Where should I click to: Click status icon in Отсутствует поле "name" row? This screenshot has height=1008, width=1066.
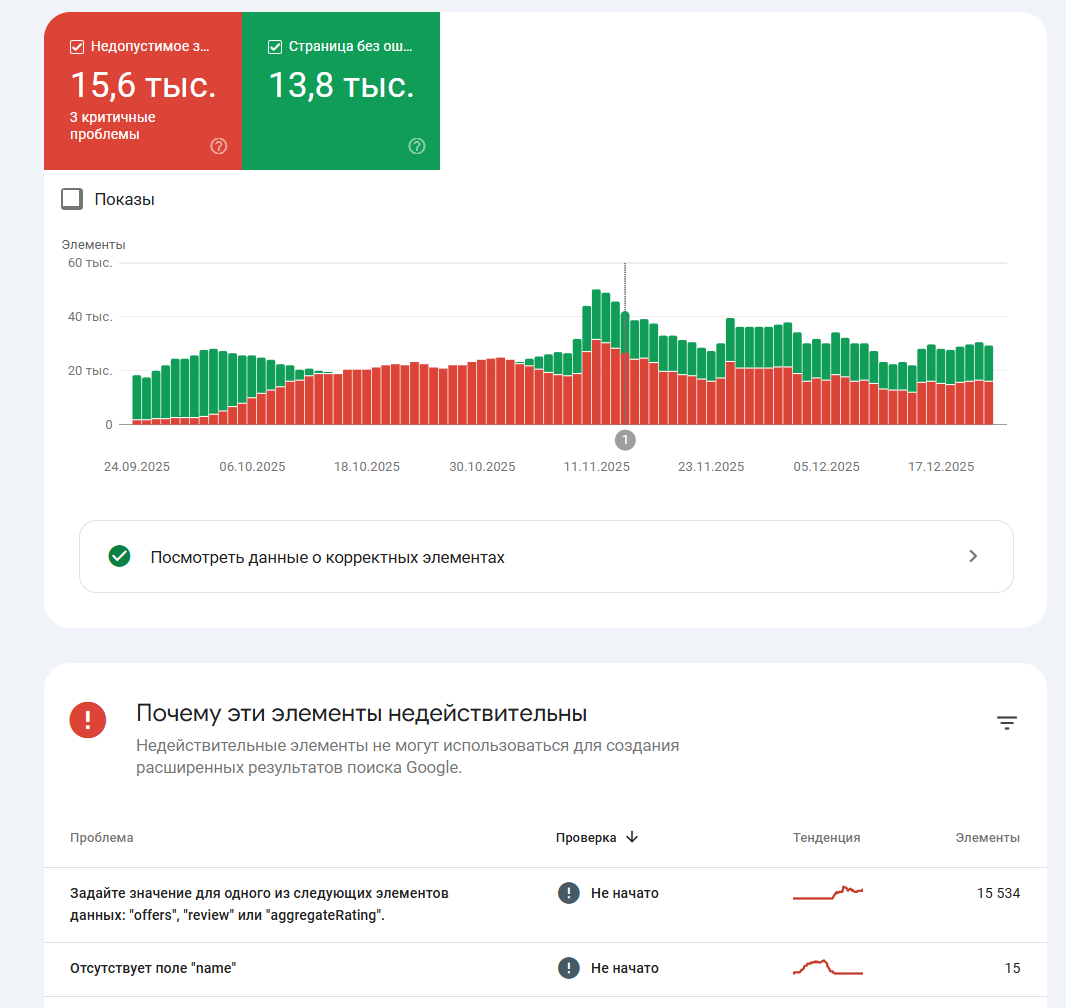tap(568, 967)
